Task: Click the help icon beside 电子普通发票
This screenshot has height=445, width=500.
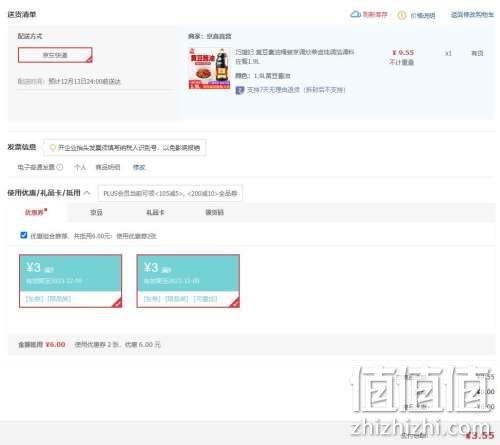Action: coord(60,167)
